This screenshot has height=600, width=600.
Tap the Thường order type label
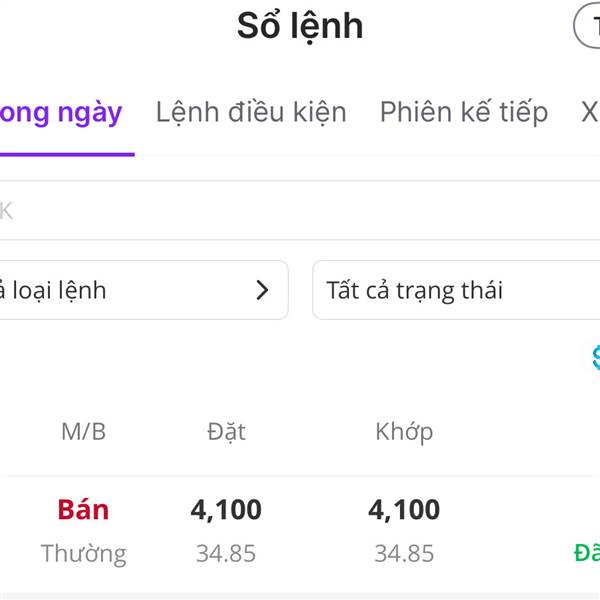(x=83, y=553)
